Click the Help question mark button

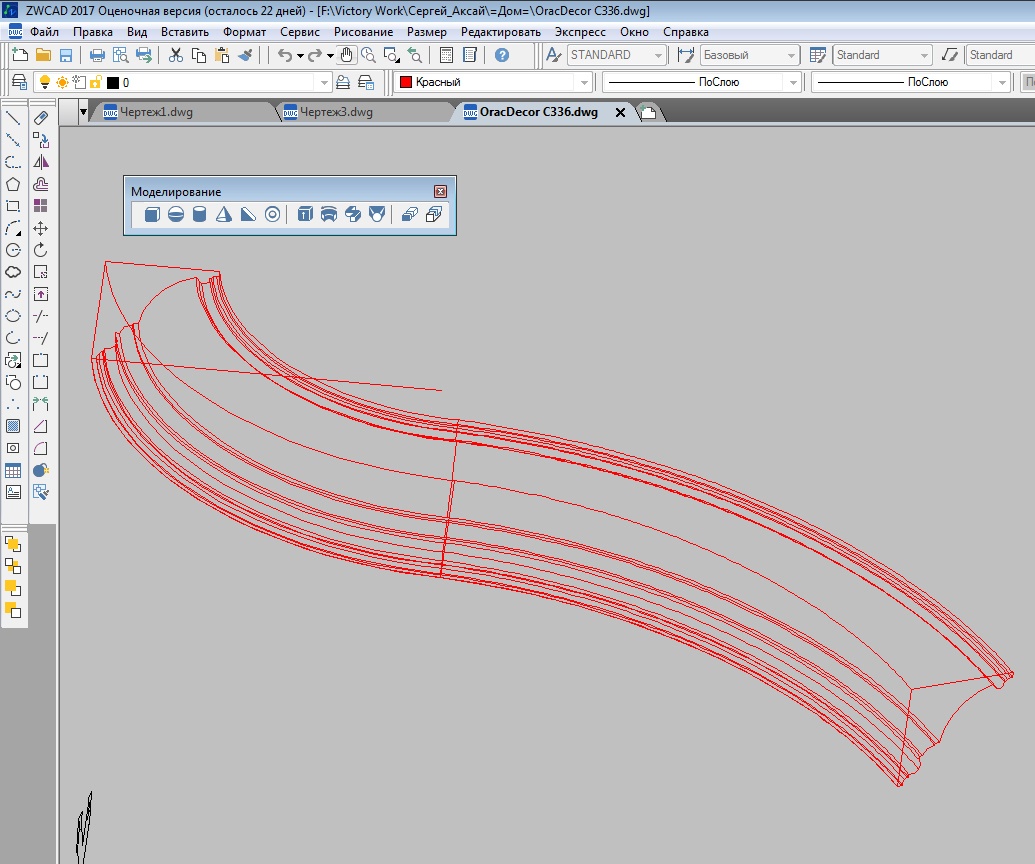(x=502, y=55)
